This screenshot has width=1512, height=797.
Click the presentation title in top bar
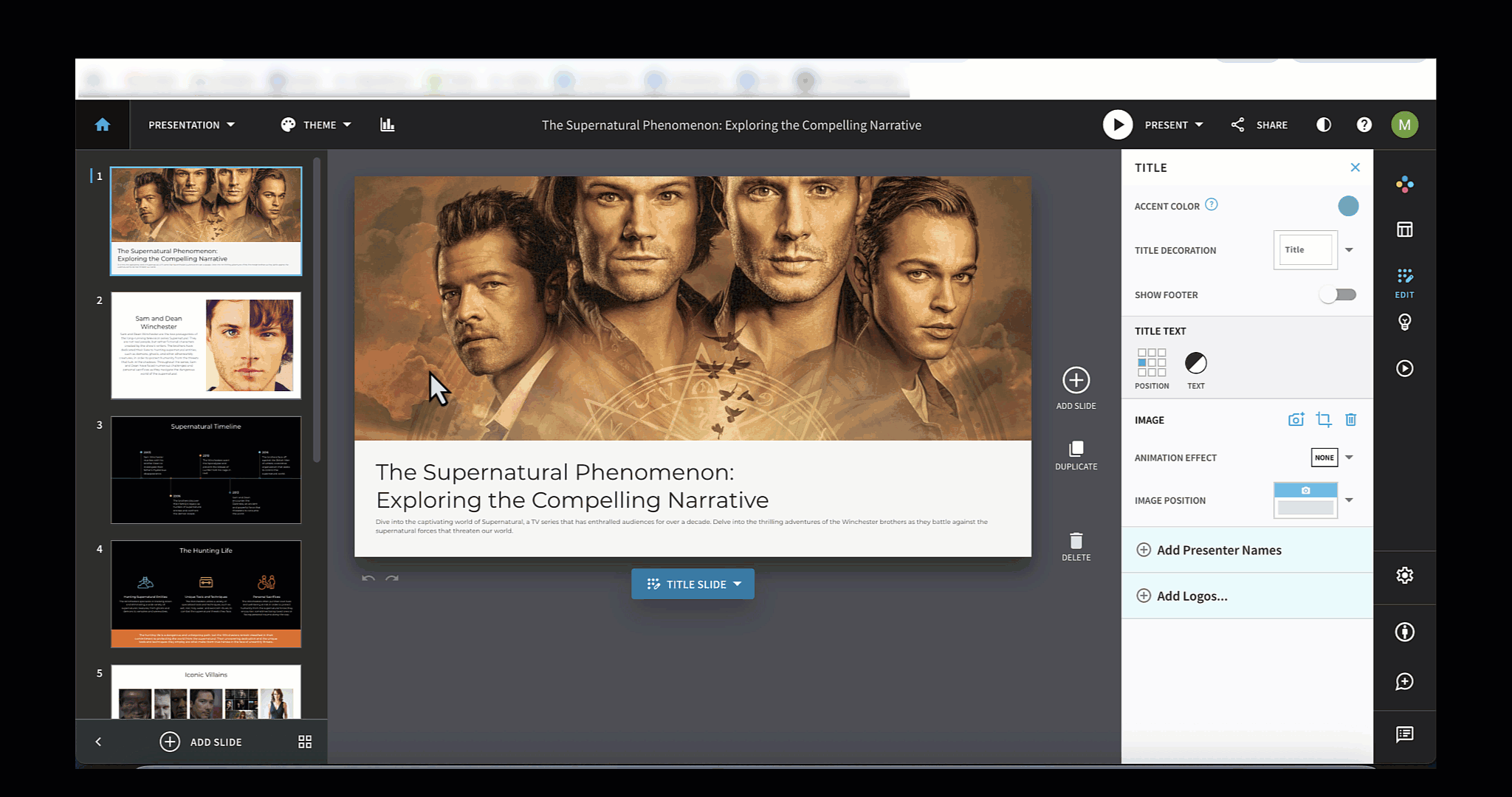(x=732, y=125)
